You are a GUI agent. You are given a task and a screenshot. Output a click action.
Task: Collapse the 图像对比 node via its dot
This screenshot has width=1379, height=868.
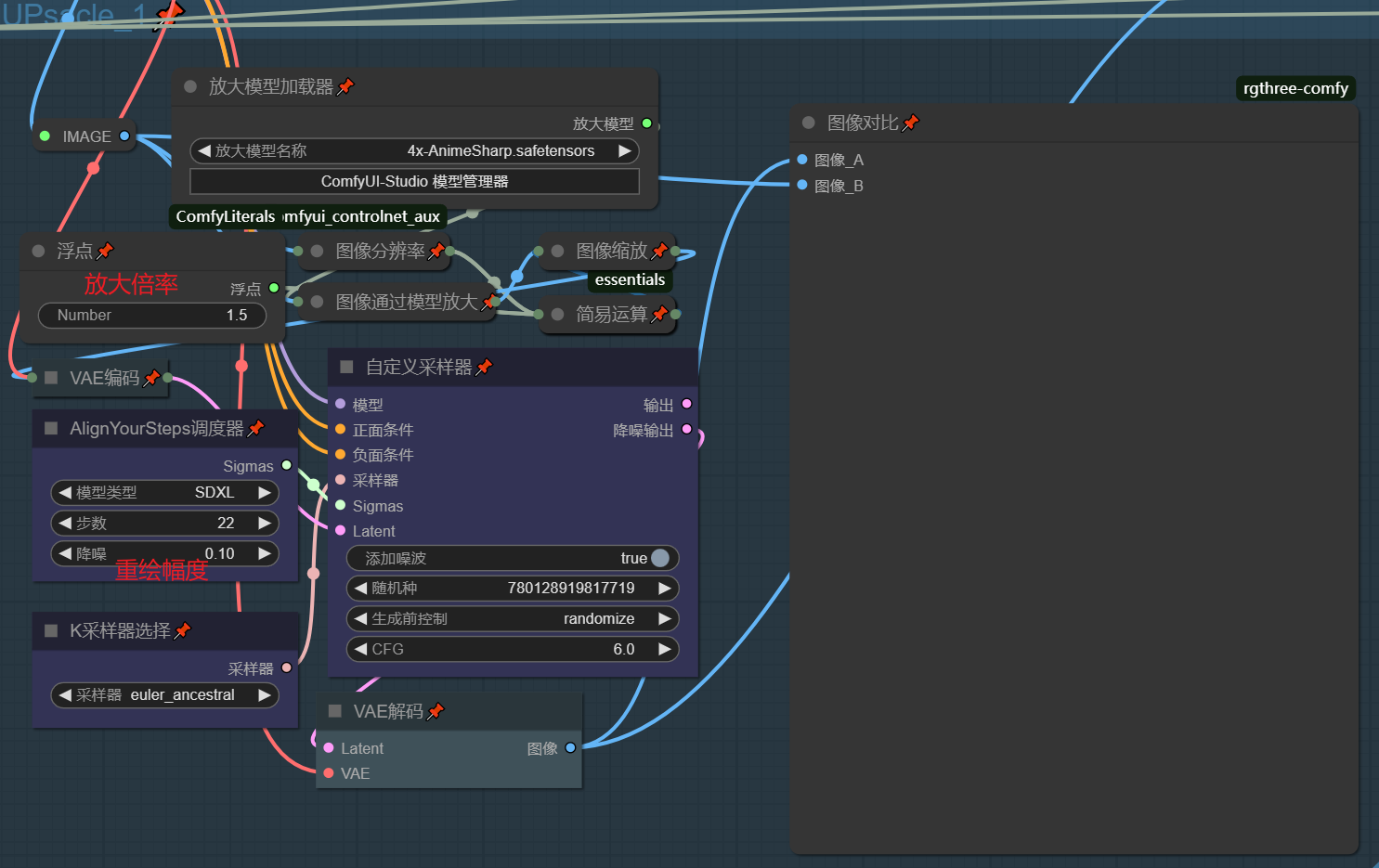point(808,123)
